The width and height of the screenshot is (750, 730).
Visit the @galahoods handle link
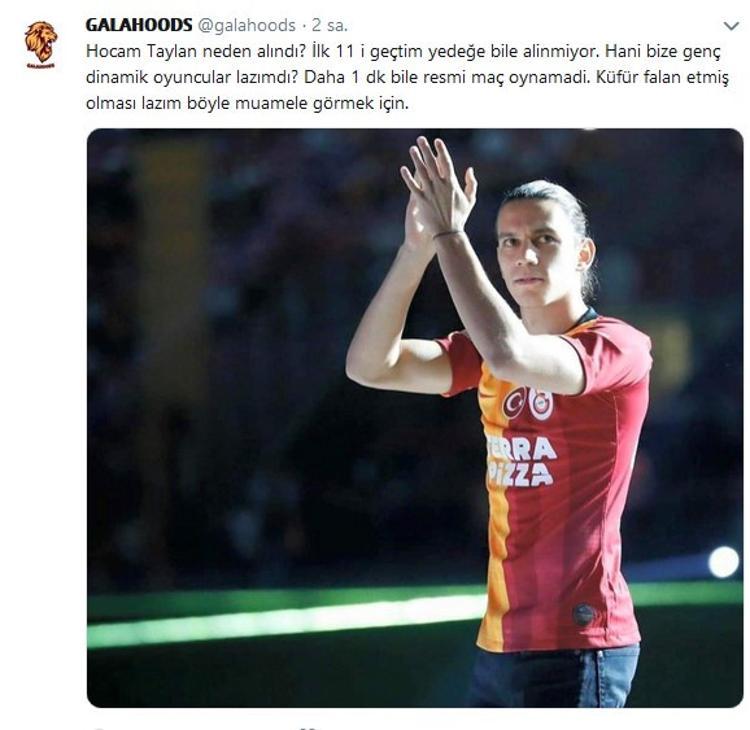(x=246, y=25)
